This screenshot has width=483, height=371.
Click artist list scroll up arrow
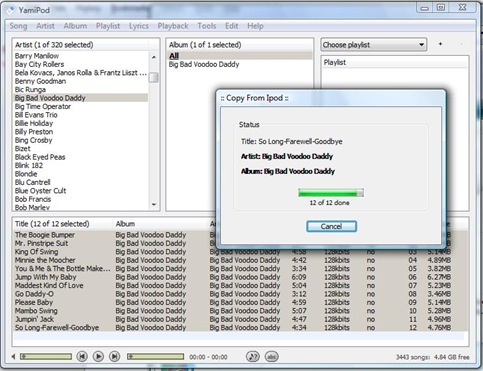[x=154, y=57]
